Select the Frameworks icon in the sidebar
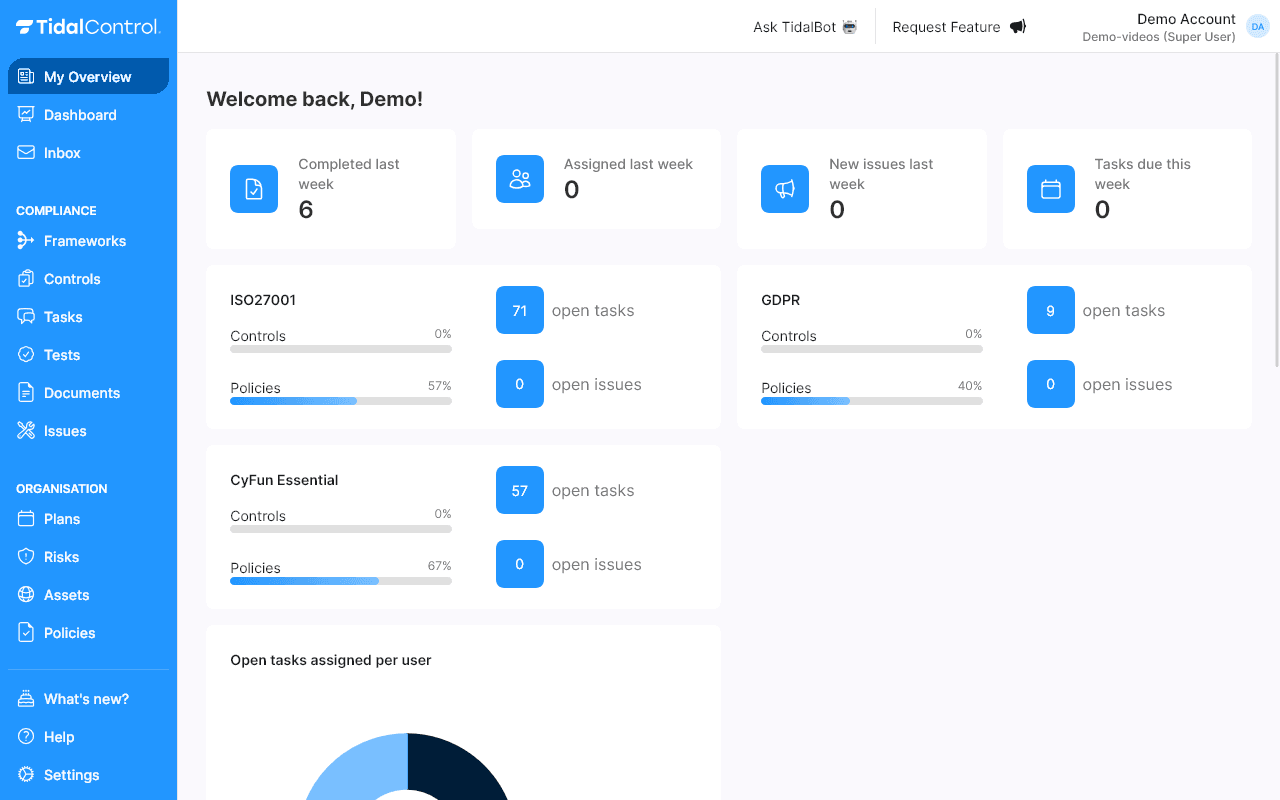Screen dimensions: 1280x800 pos(24,241)
